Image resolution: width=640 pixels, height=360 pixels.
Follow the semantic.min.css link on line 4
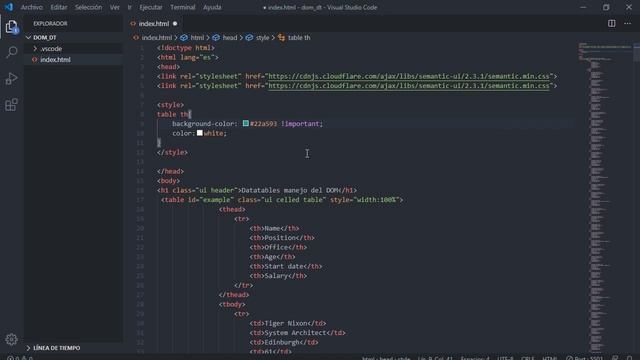point(409,76)
